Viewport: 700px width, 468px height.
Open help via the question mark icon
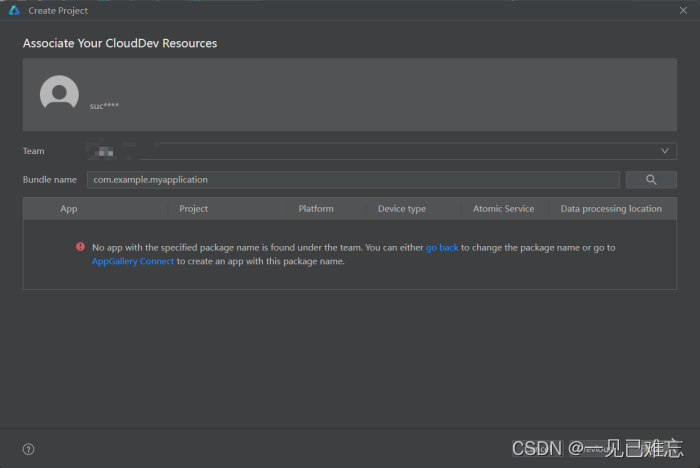[28, 449]
